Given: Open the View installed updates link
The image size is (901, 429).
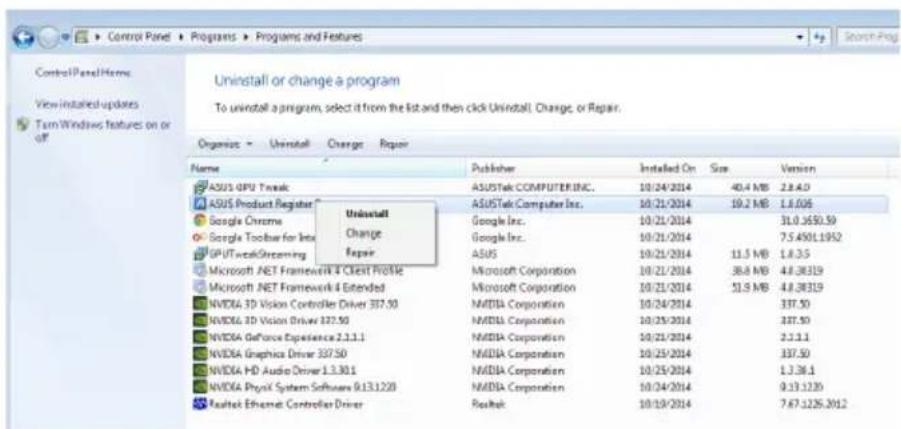Looking at the screenshot, I should [x=87, y=105].
